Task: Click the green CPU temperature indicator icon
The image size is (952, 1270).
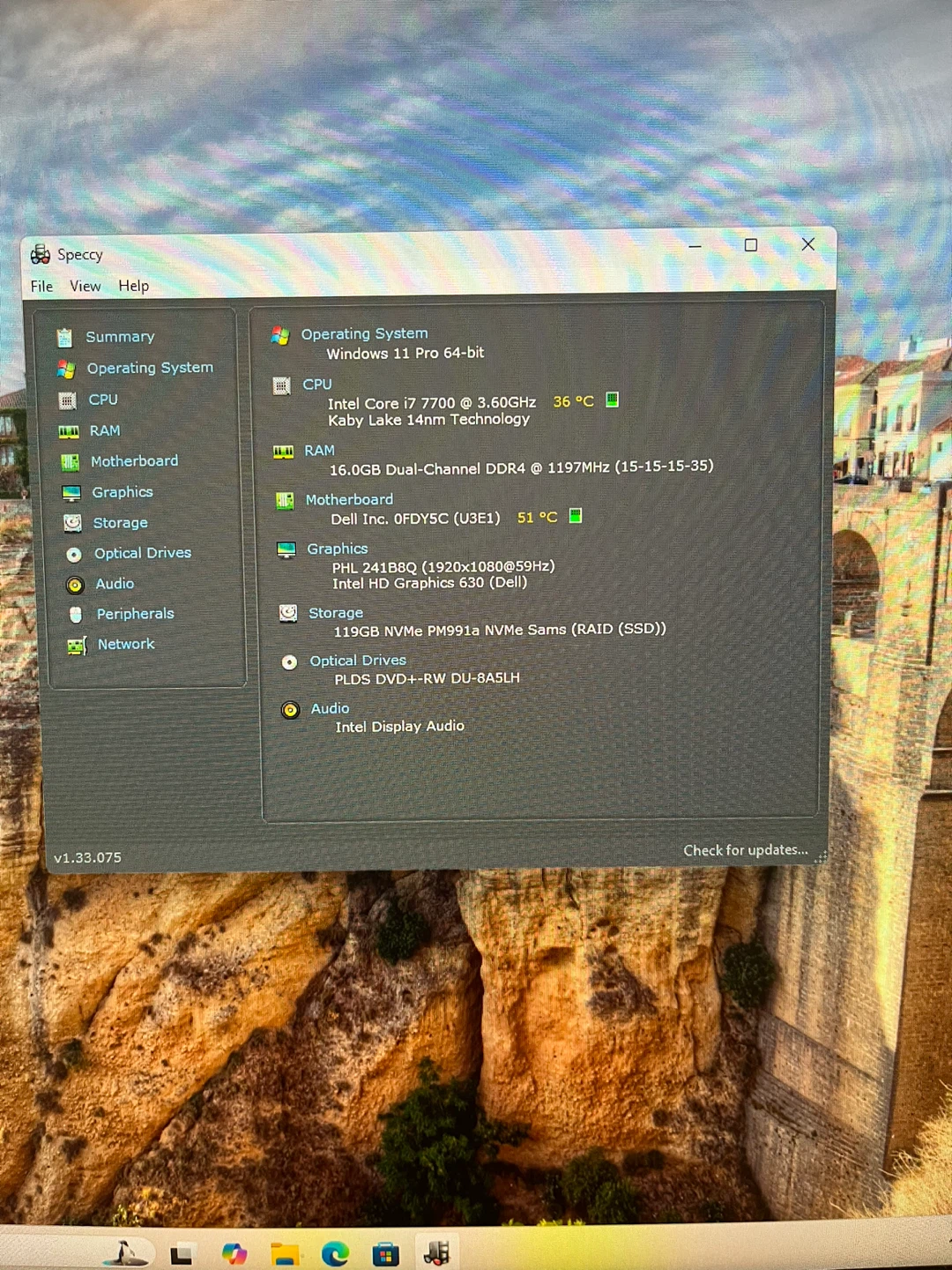Action: click(612, 400)
